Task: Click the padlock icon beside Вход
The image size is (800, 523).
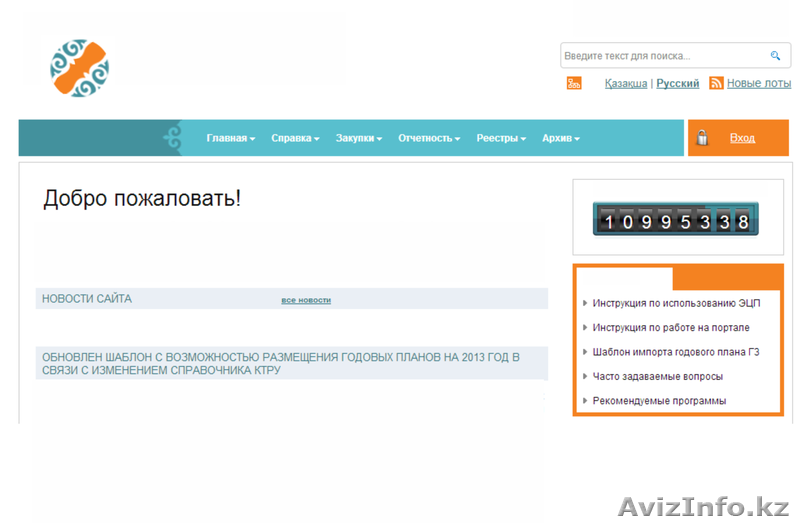Action: click(703, 138)
